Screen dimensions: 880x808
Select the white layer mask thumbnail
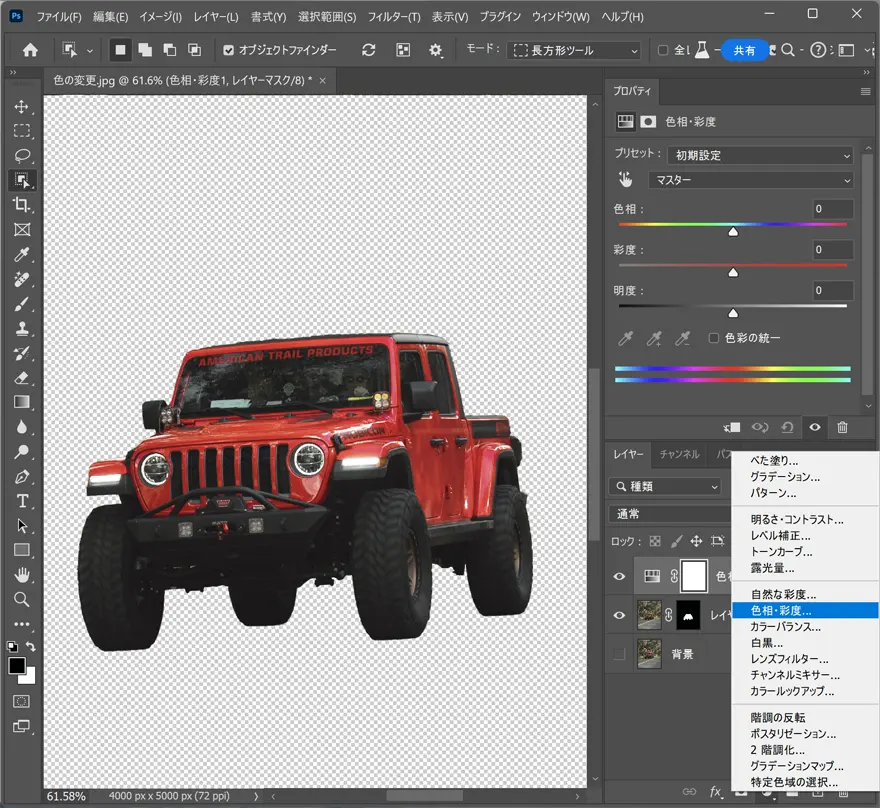(694, 576)
